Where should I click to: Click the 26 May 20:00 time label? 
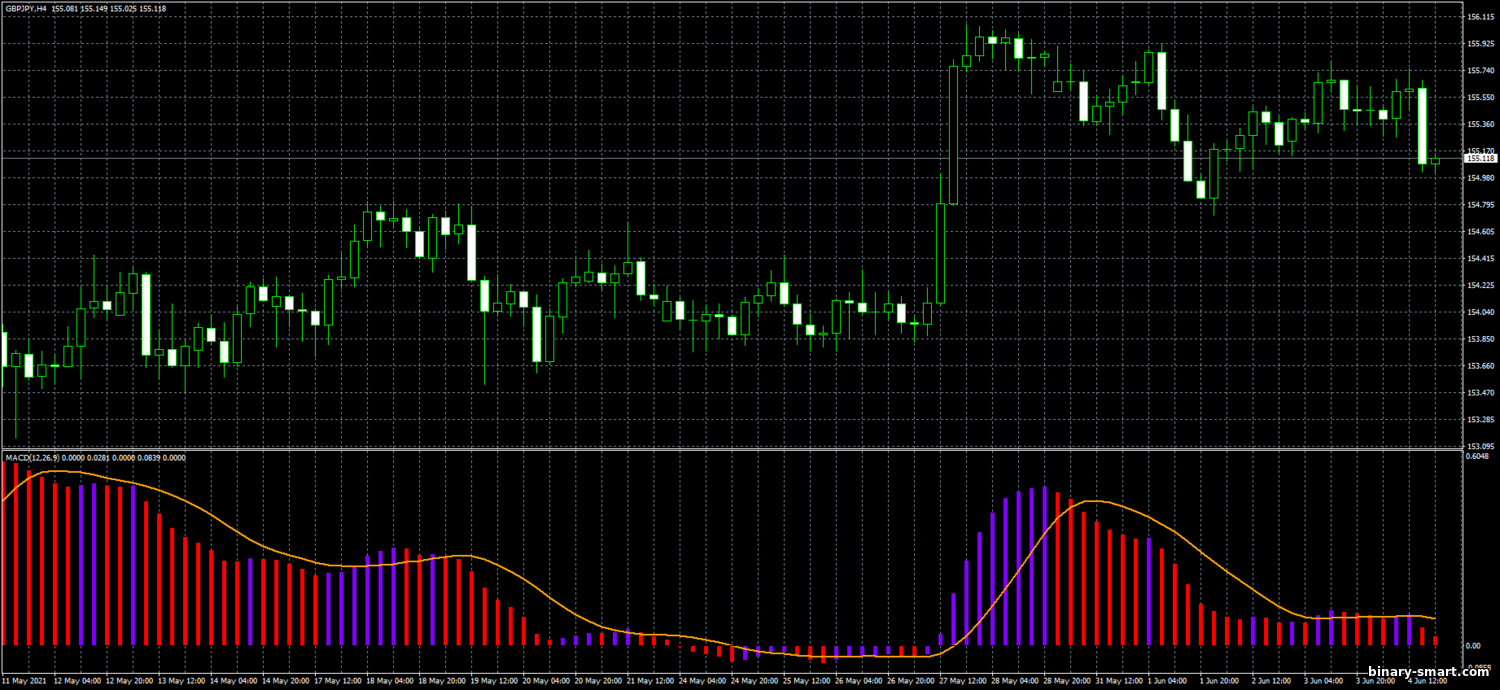tap(908, 681)
